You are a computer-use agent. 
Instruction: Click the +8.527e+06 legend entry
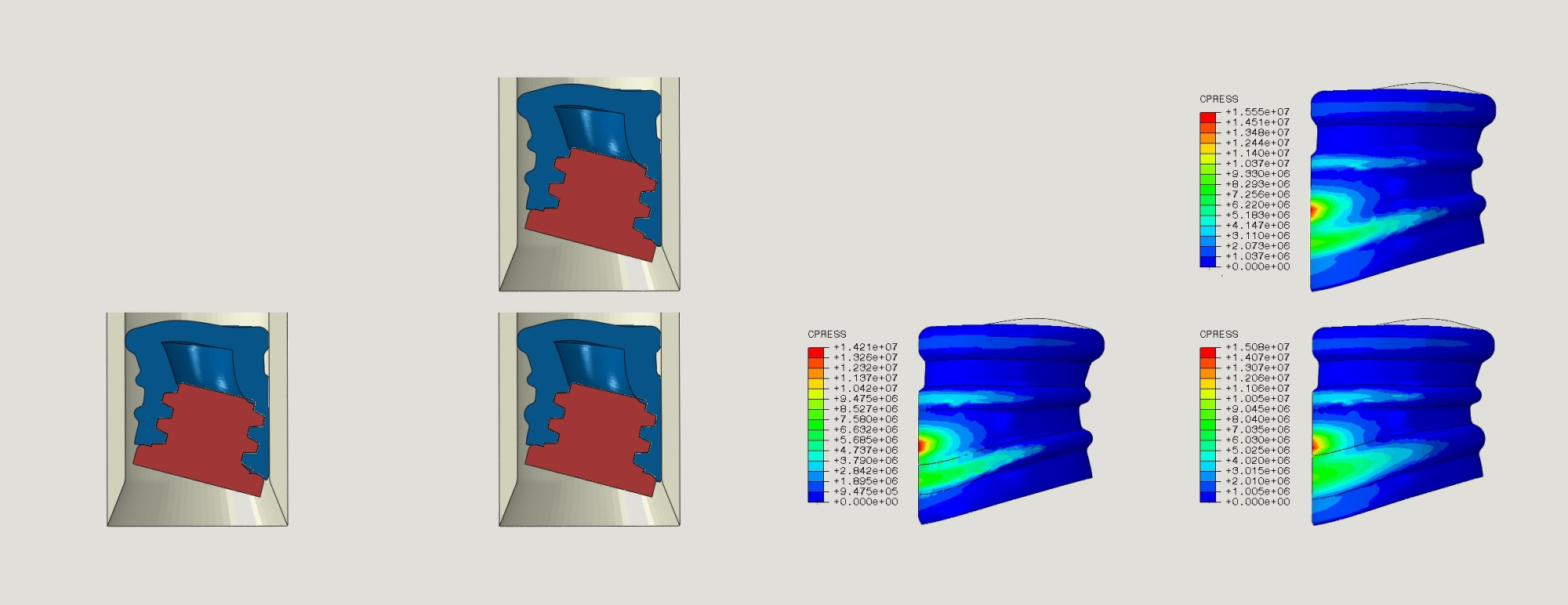click(866, 409)
